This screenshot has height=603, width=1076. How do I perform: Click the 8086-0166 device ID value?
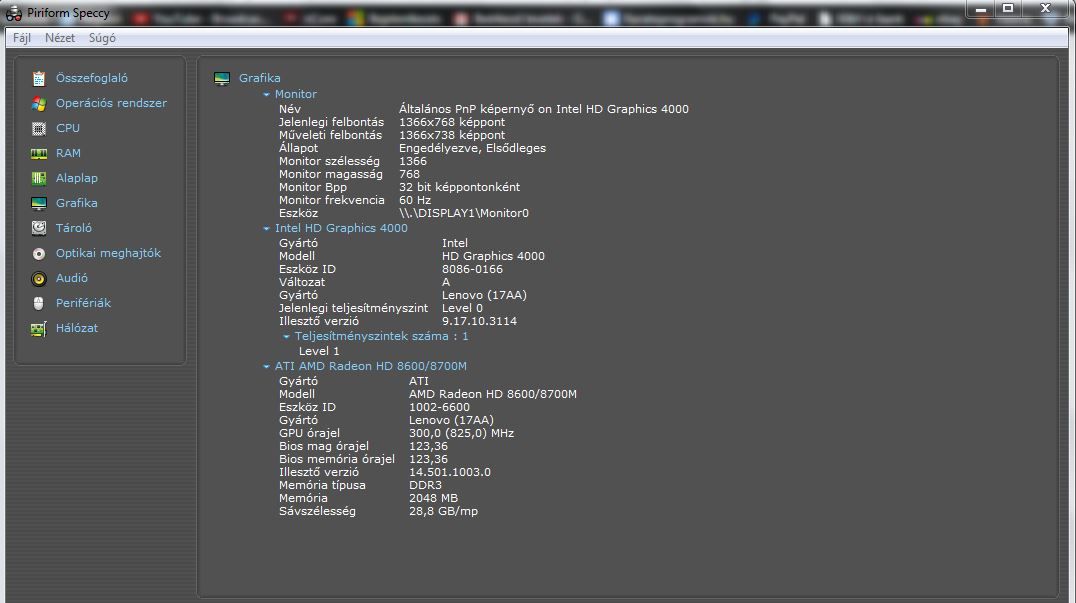[472, 270]
